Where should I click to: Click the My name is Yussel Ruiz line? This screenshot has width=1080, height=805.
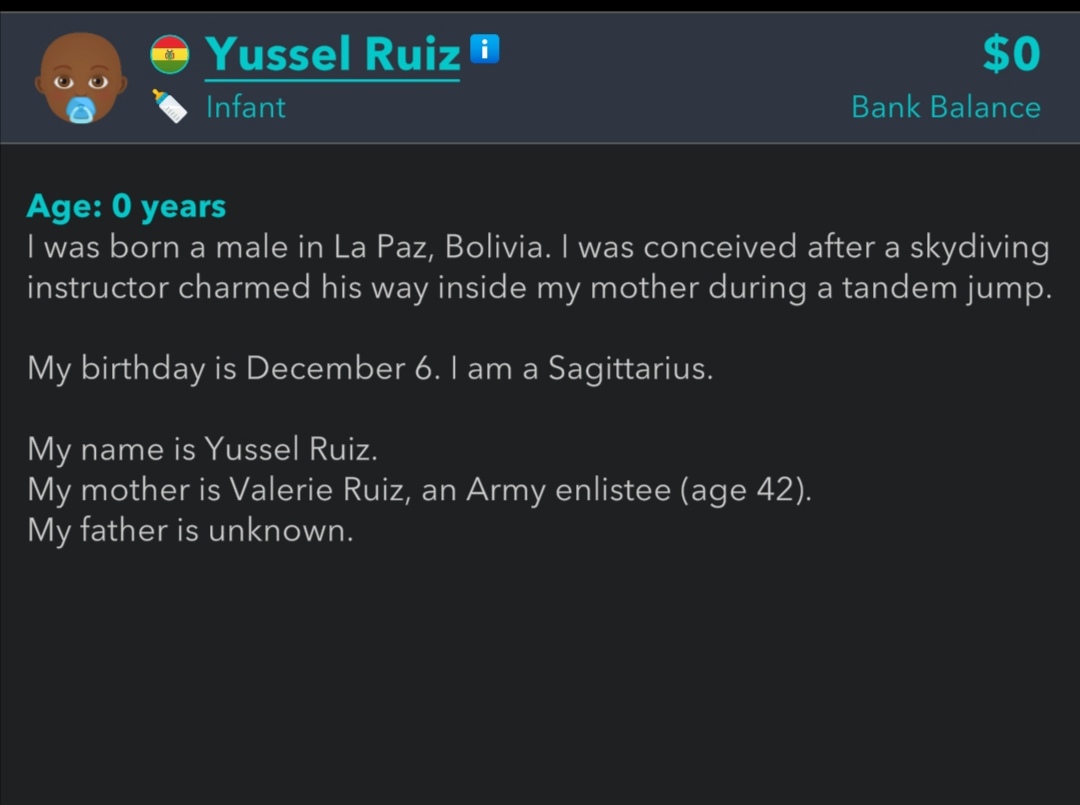[x=202, y=449]
